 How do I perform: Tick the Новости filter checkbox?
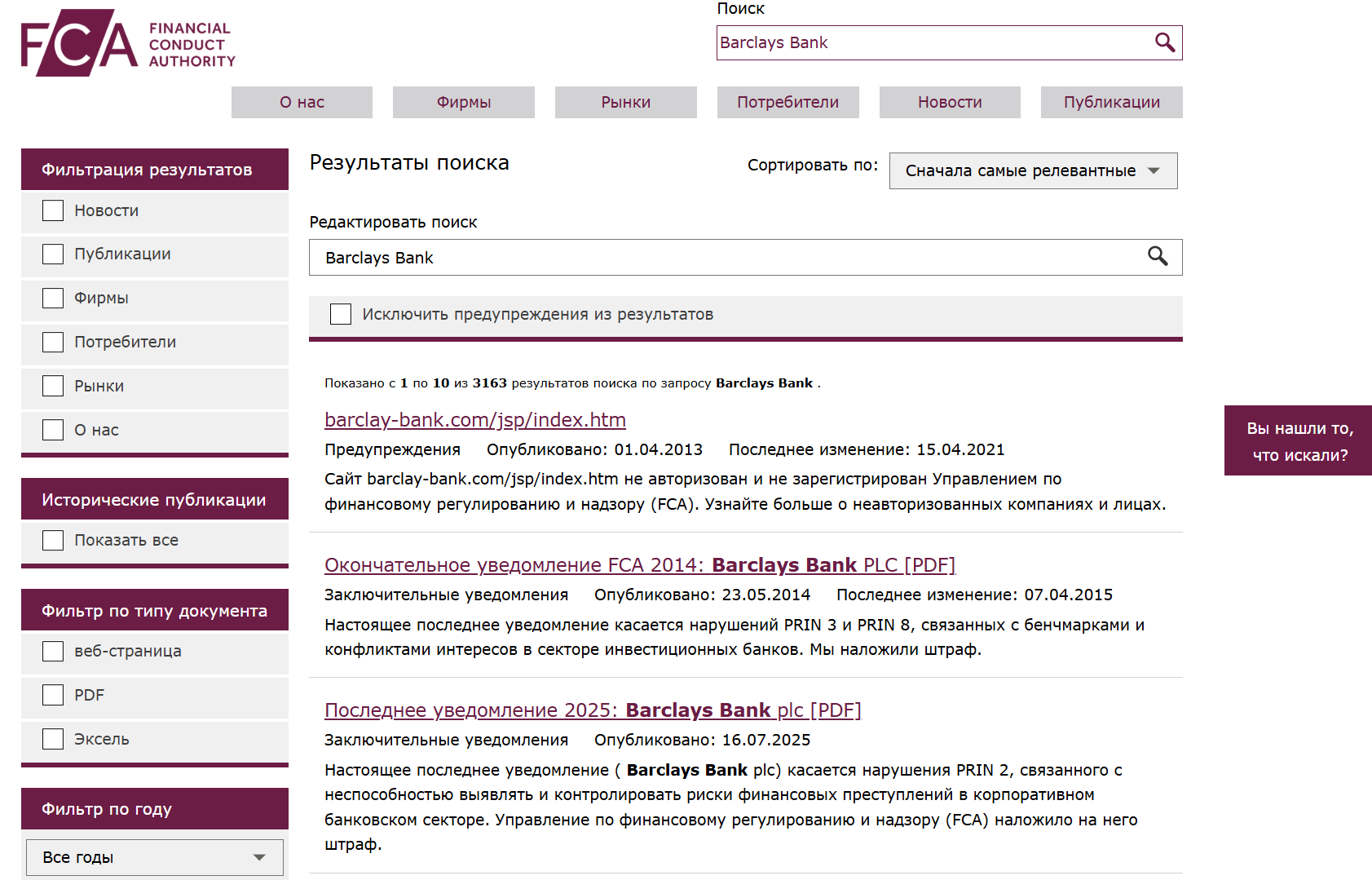coord(53,210)
